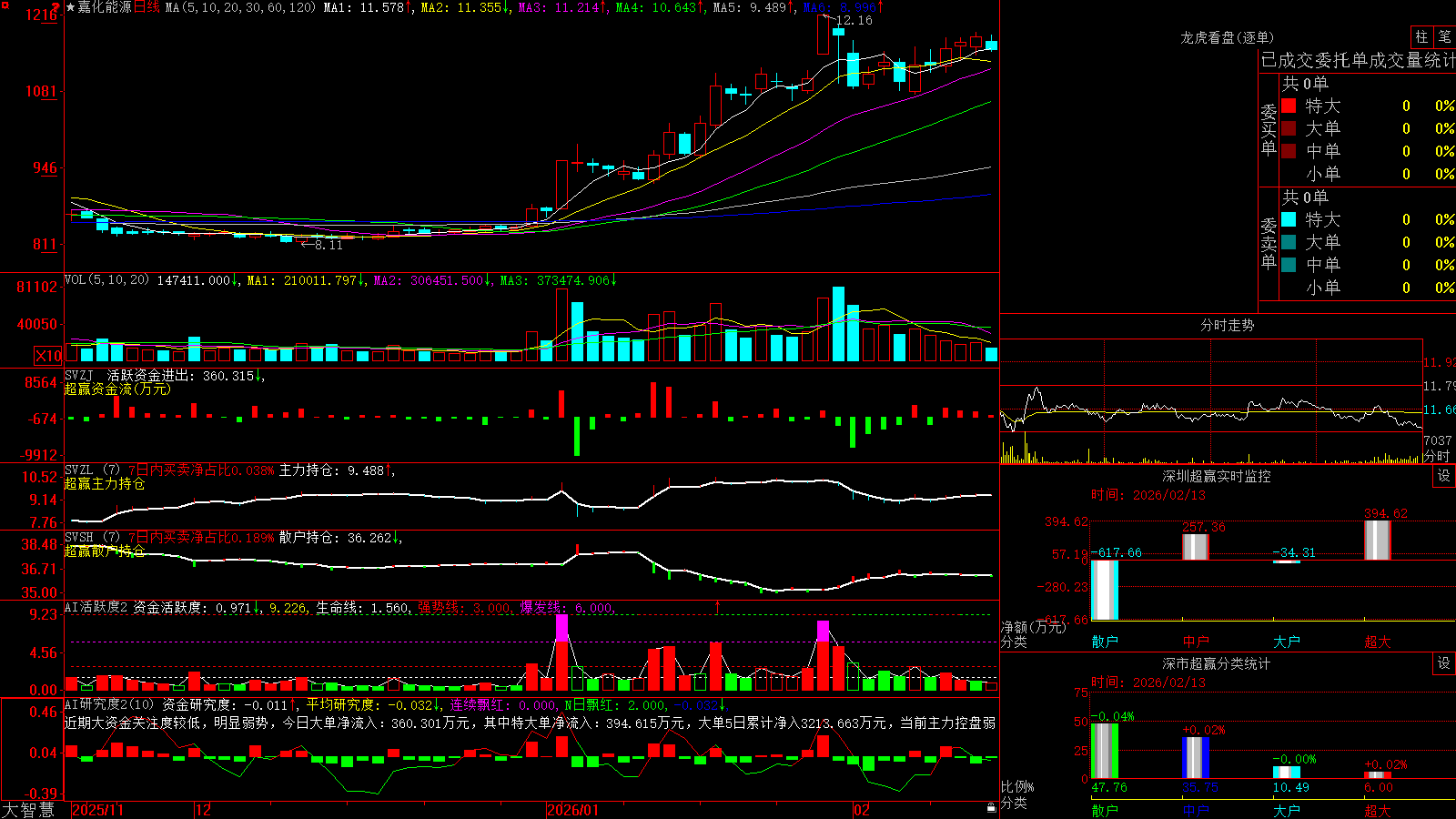Click the 主力持仓: 9.488 value
Screen dimensions: 1456x819
tap(332, 470)
